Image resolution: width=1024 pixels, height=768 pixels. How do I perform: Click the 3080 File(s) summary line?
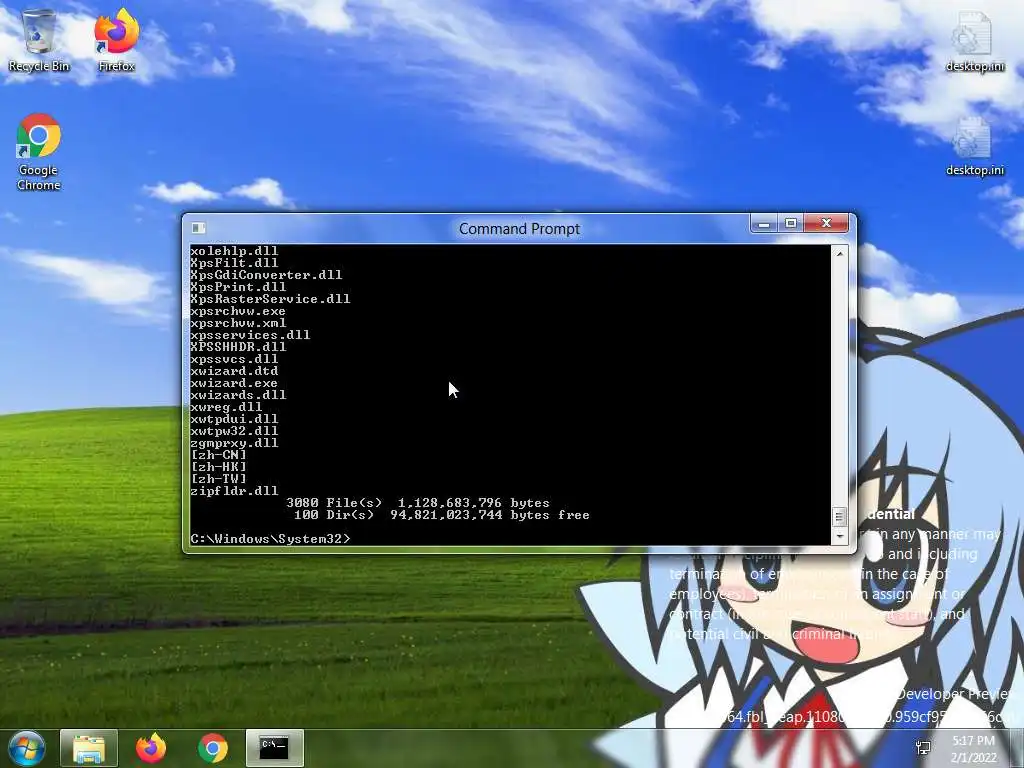[418, 503]
